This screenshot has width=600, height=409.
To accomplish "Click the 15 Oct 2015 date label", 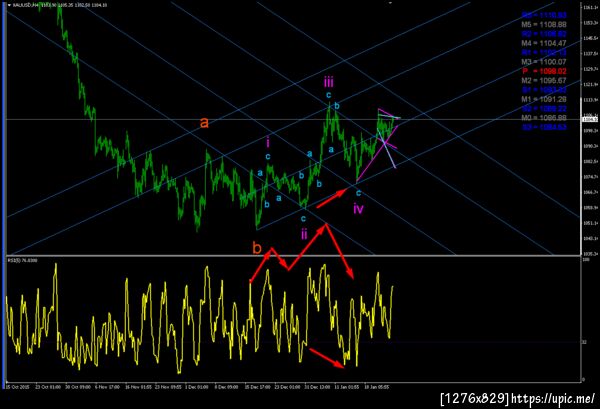I will 18,387.
